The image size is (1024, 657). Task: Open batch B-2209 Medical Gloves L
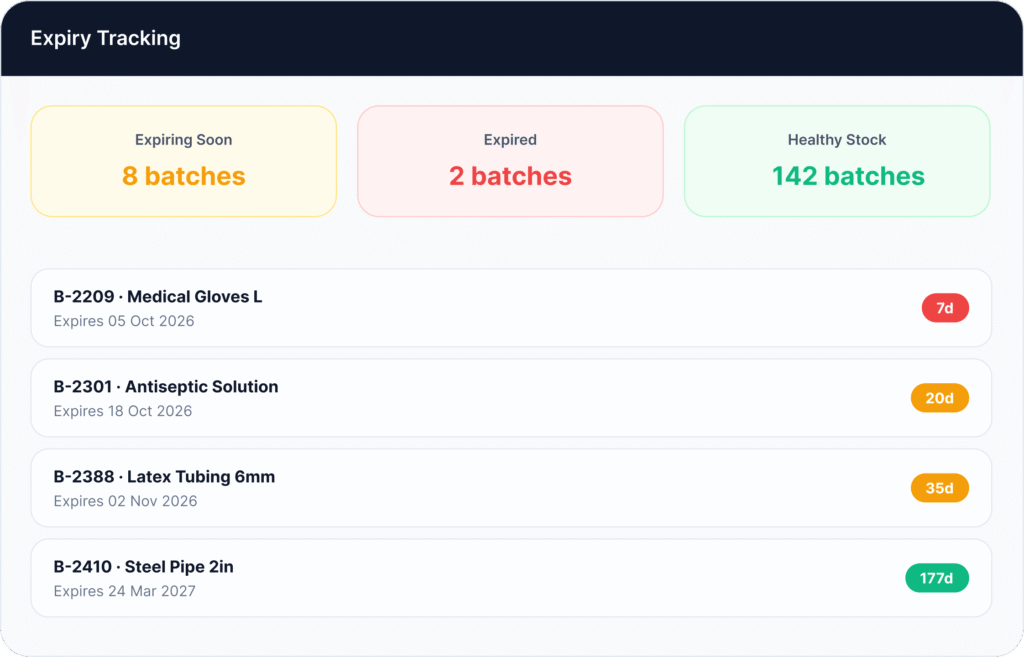(511, 308)
